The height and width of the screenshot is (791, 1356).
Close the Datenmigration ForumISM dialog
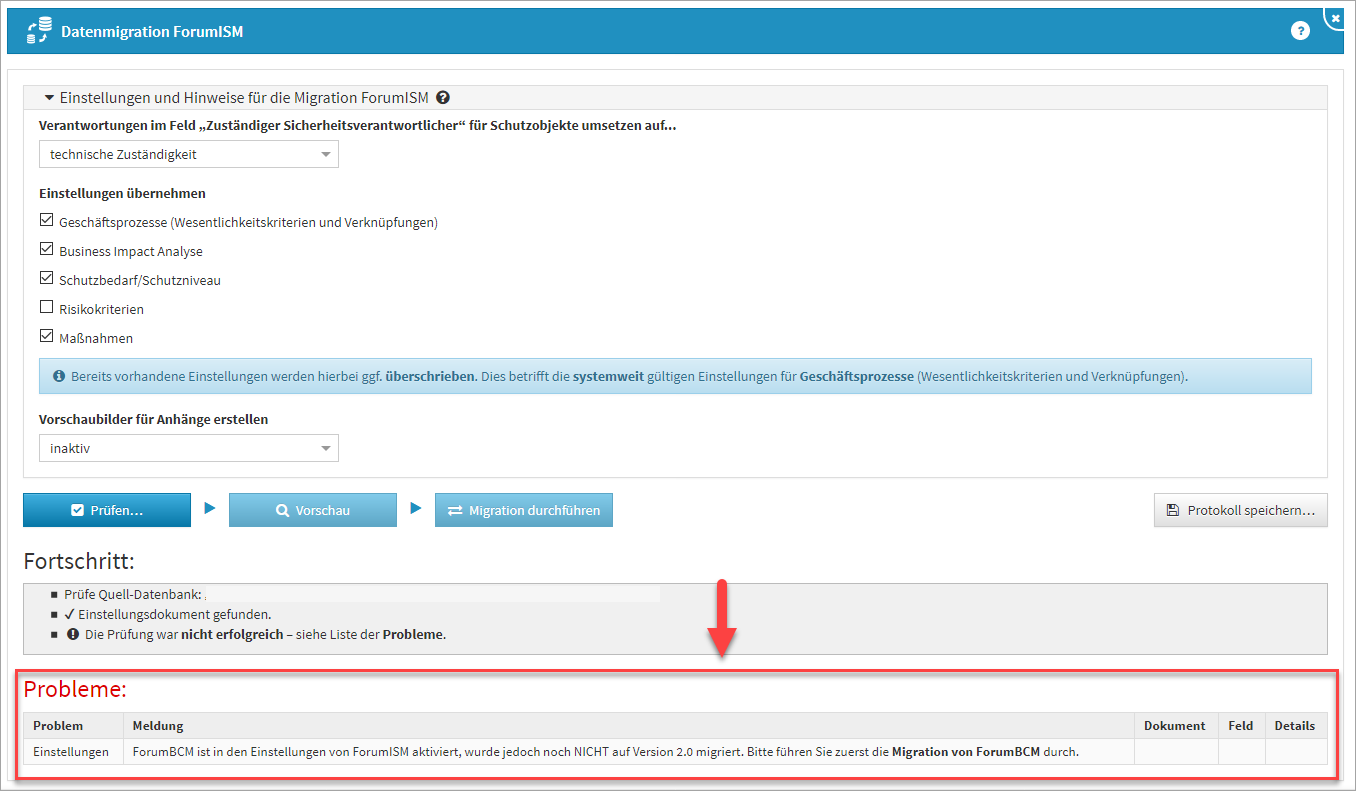pos(1336,17)
